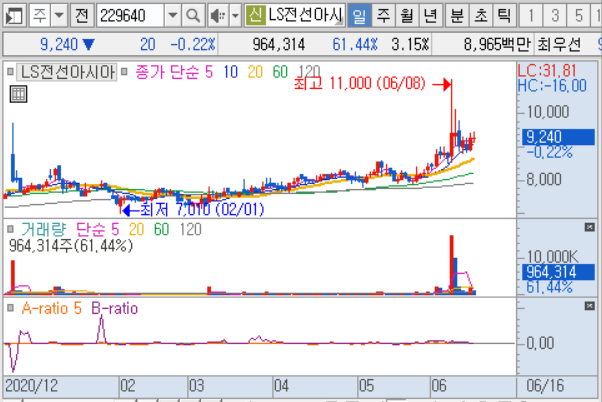The width and height of the screenshot is (602, 402).
Task: Click the LC:31.81 value
Action: pos(547,71)
